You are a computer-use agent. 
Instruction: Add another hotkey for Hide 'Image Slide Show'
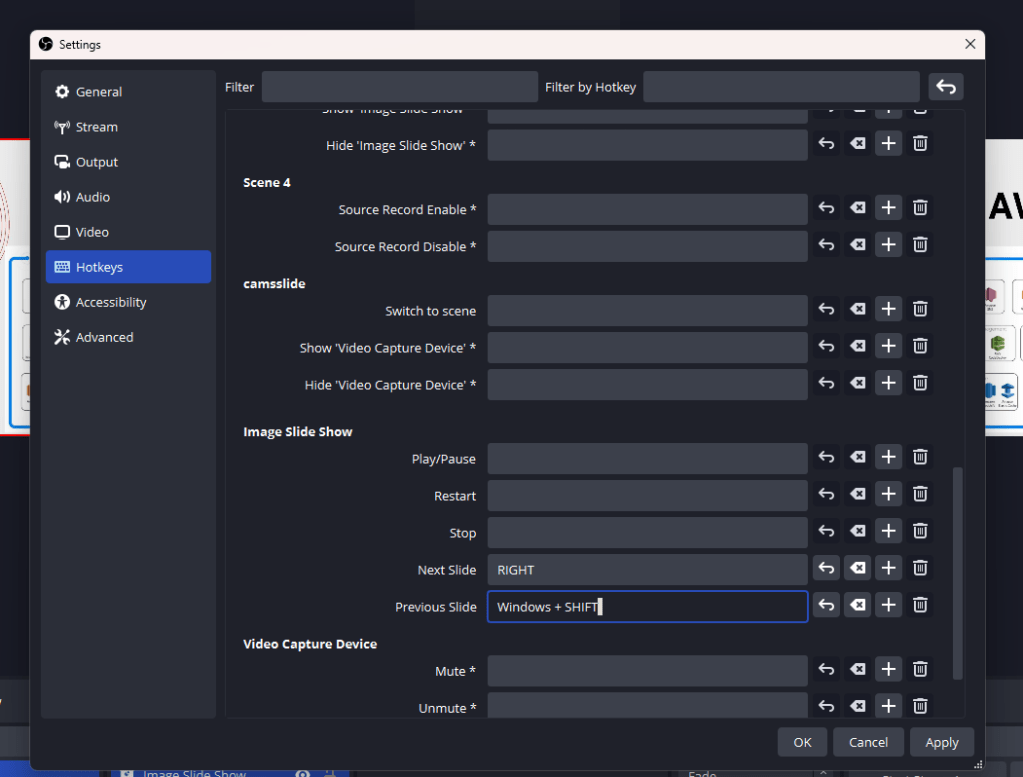888,144
